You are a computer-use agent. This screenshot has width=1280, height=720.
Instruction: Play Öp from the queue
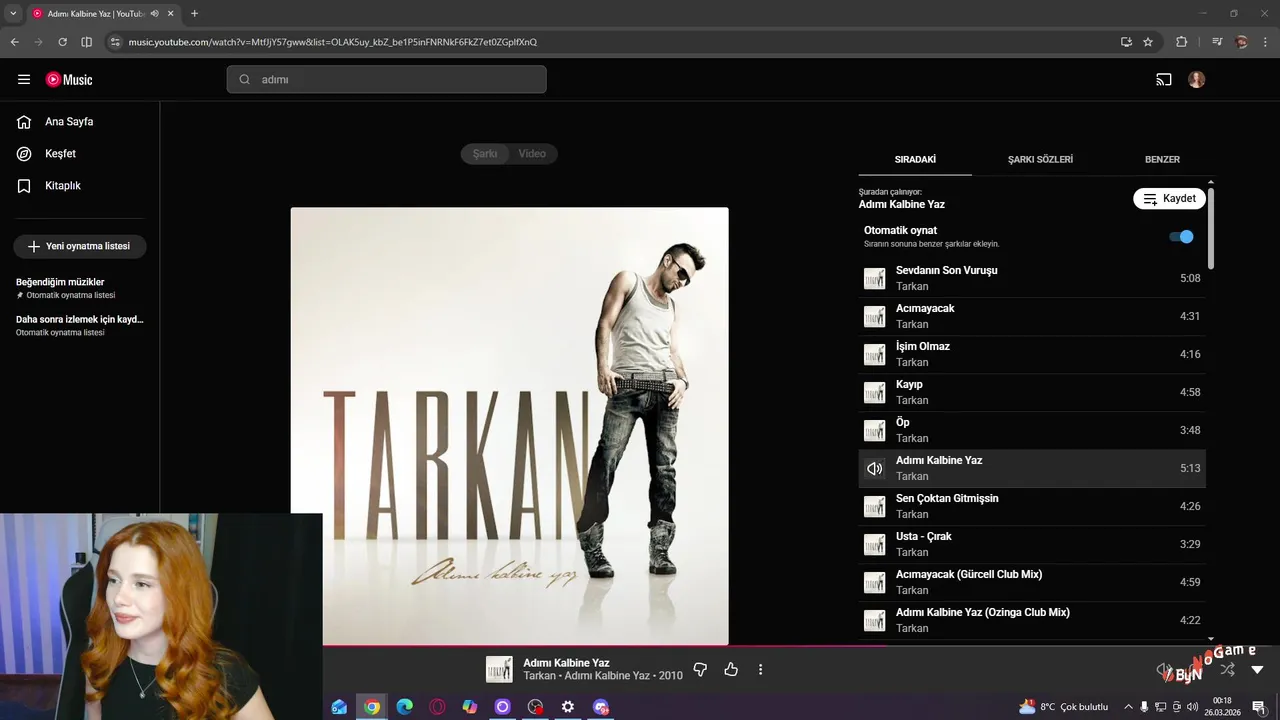pos(1032,430)
